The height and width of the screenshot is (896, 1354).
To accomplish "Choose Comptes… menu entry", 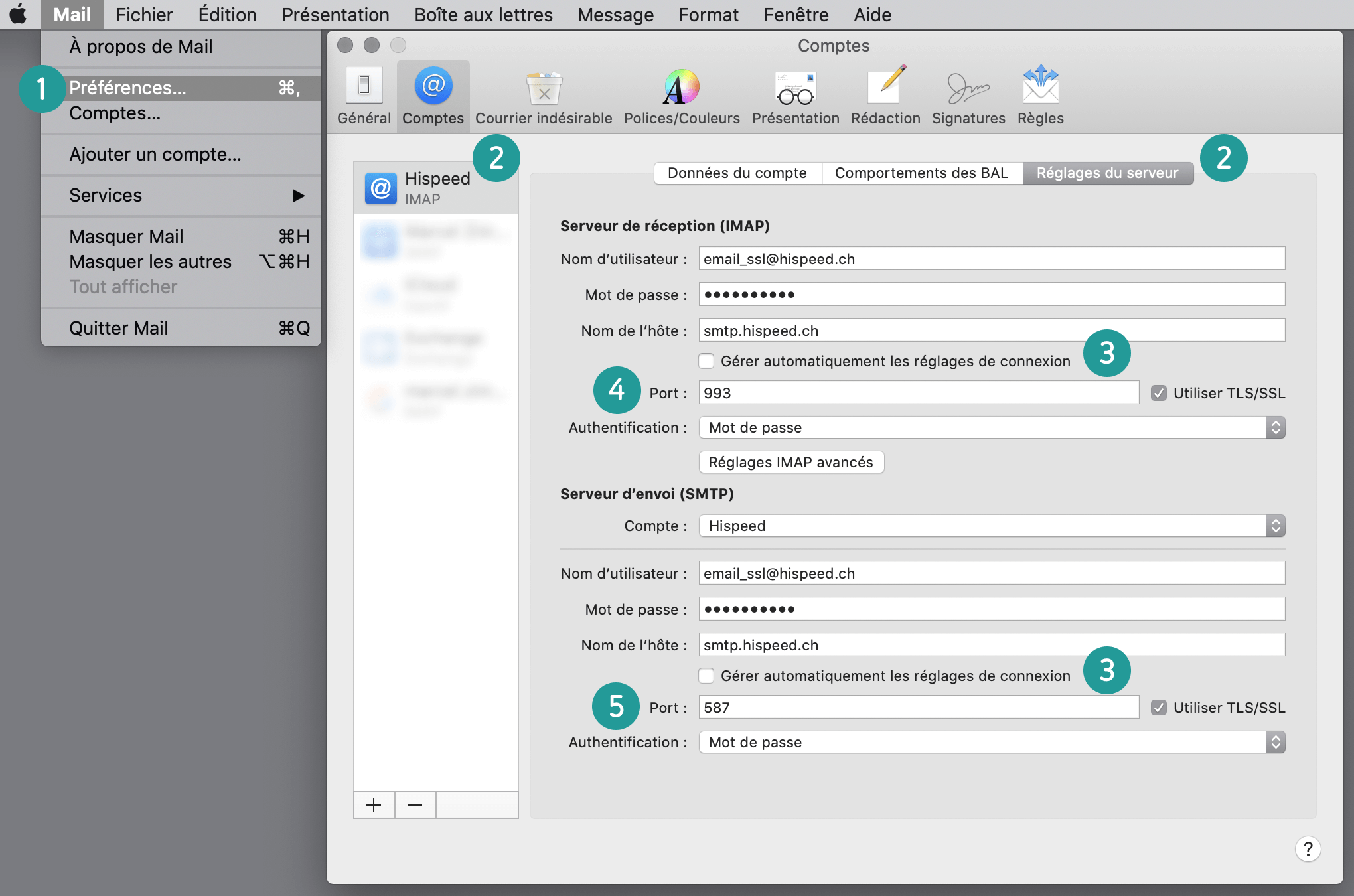I will [181, 113].
